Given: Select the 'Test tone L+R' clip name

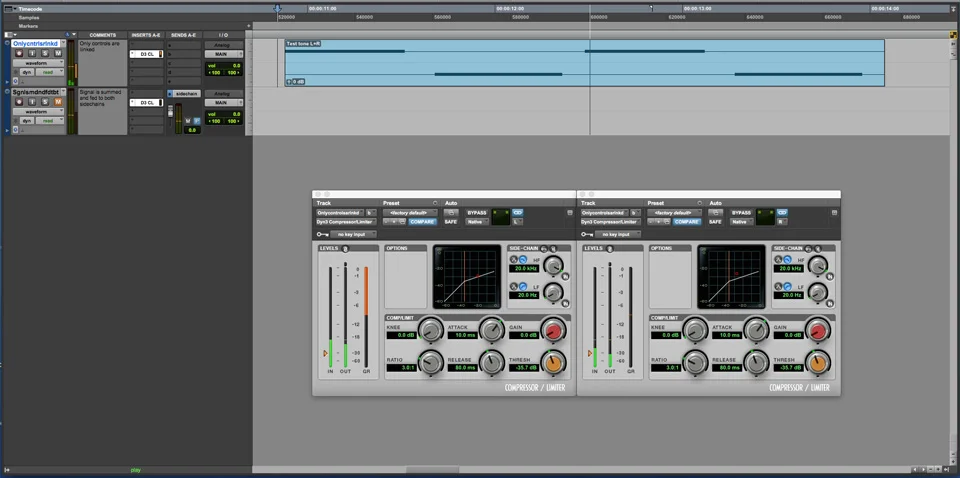Looking at the screenshot, I should point(304,44).
